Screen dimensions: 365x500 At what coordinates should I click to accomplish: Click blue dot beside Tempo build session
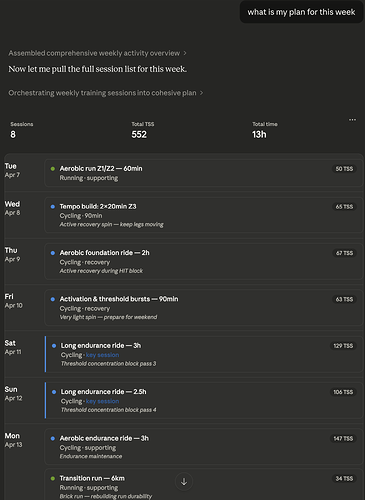[53, 207]
